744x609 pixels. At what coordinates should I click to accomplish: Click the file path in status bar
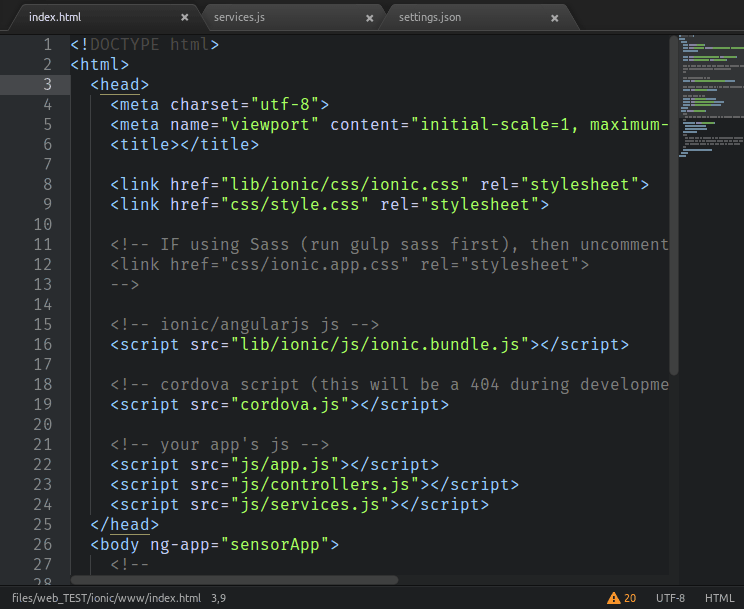106,598
